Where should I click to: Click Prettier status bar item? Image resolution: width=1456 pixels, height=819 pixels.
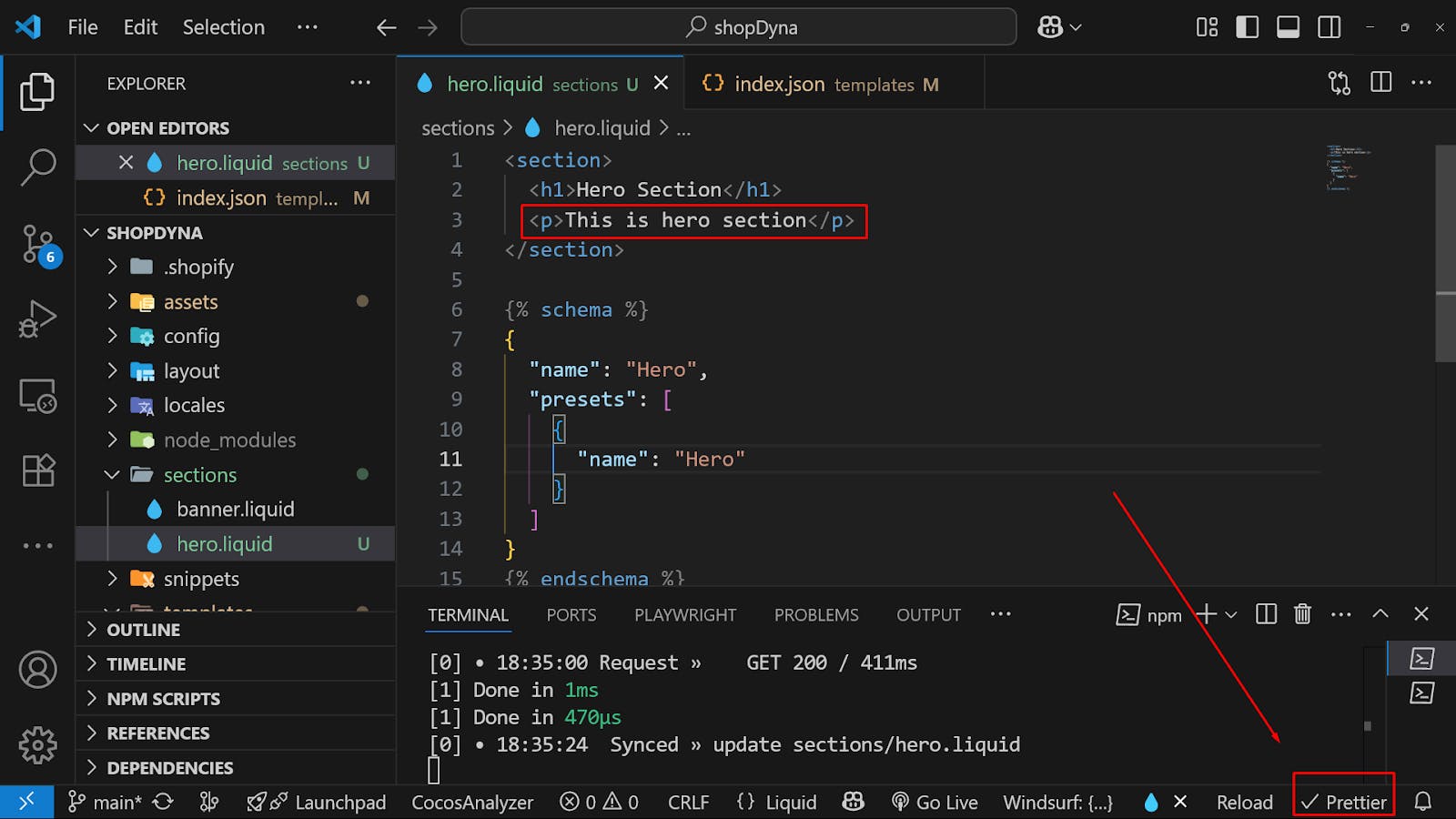coord(1344,802)
